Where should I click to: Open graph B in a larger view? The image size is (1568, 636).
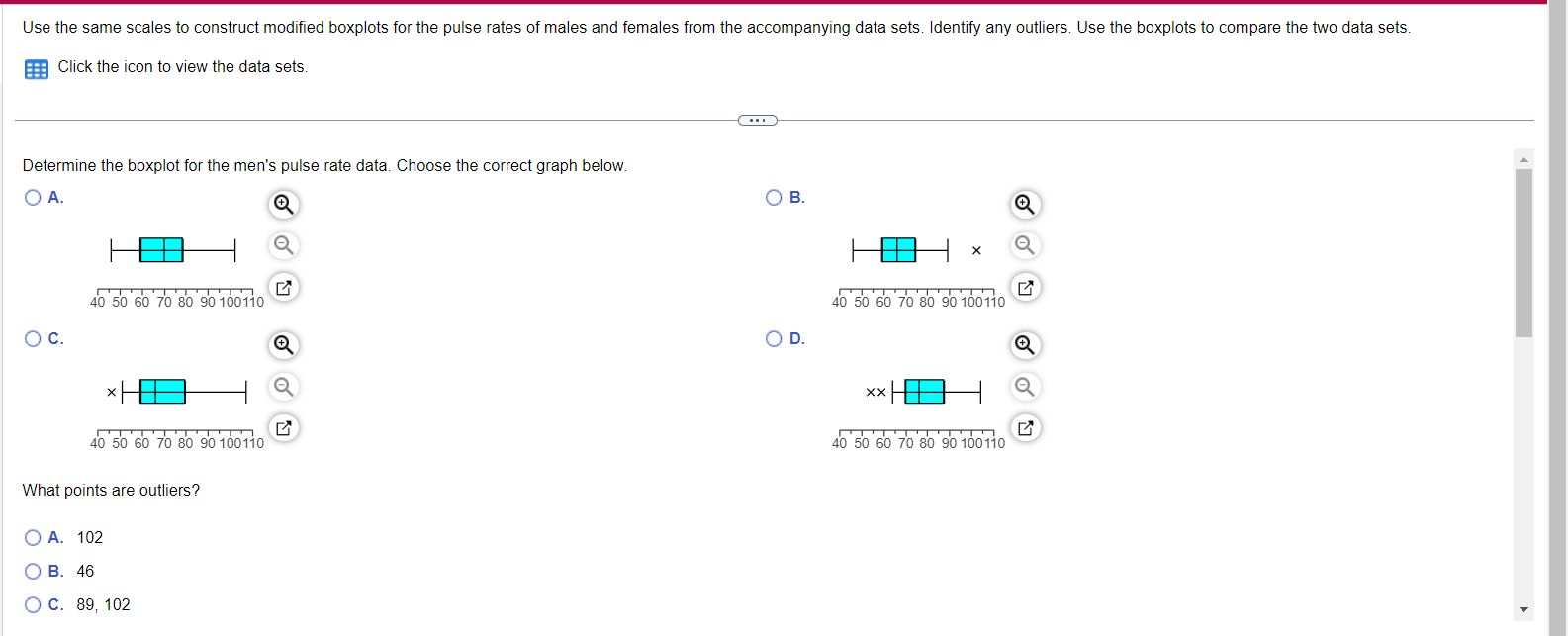(x=1026, y=287)
